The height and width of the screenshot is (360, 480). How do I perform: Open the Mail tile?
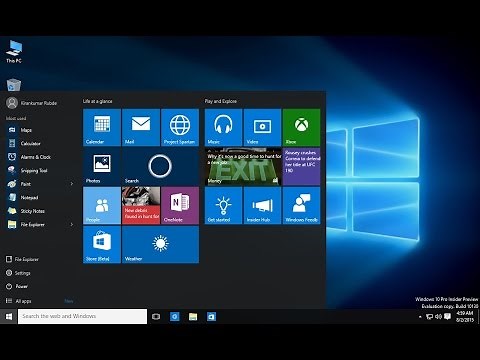coord(141,127)
